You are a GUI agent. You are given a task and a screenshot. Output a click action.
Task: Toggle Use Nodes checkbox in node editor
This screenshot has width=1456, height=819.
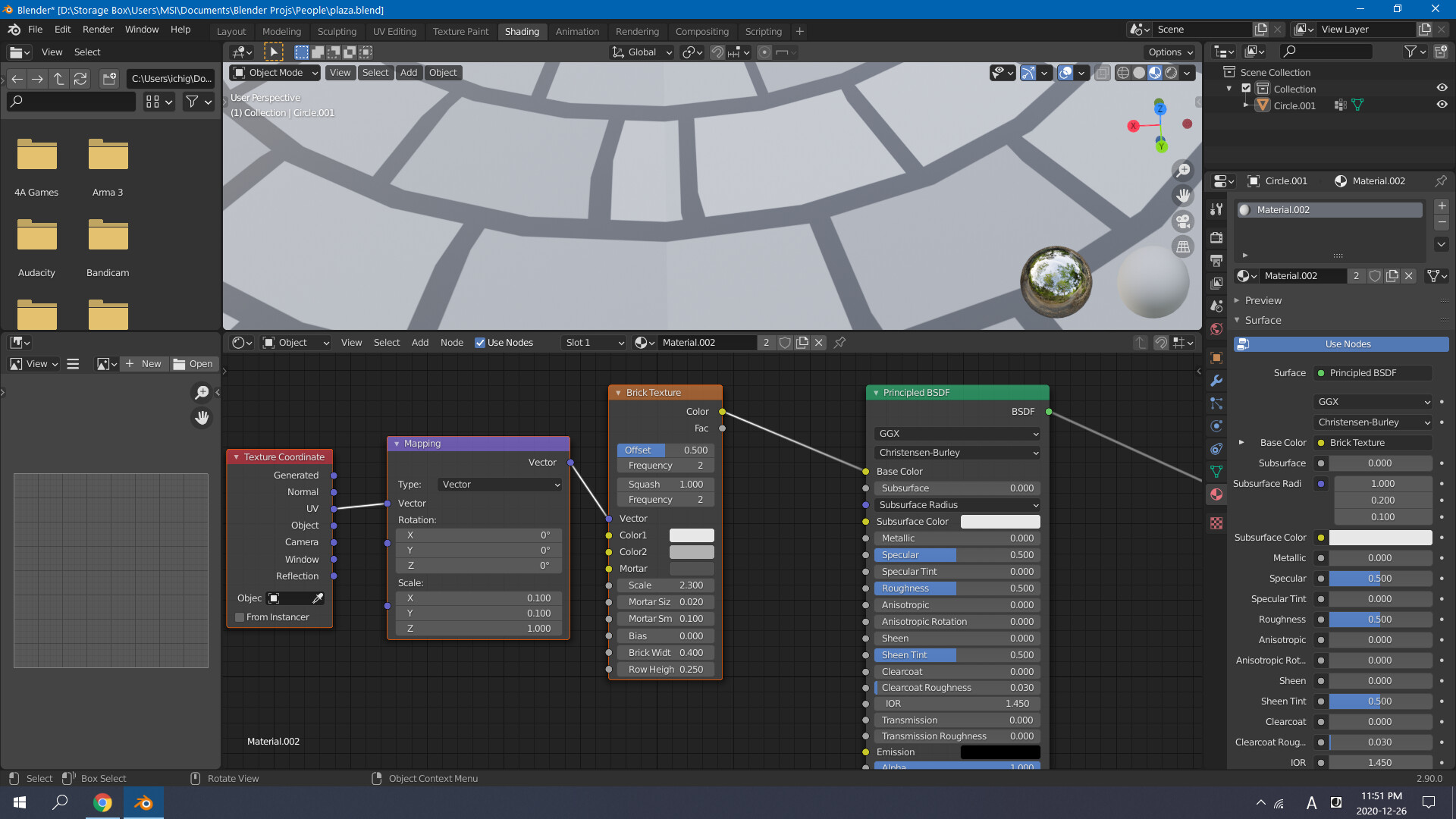tap(480, 343)
